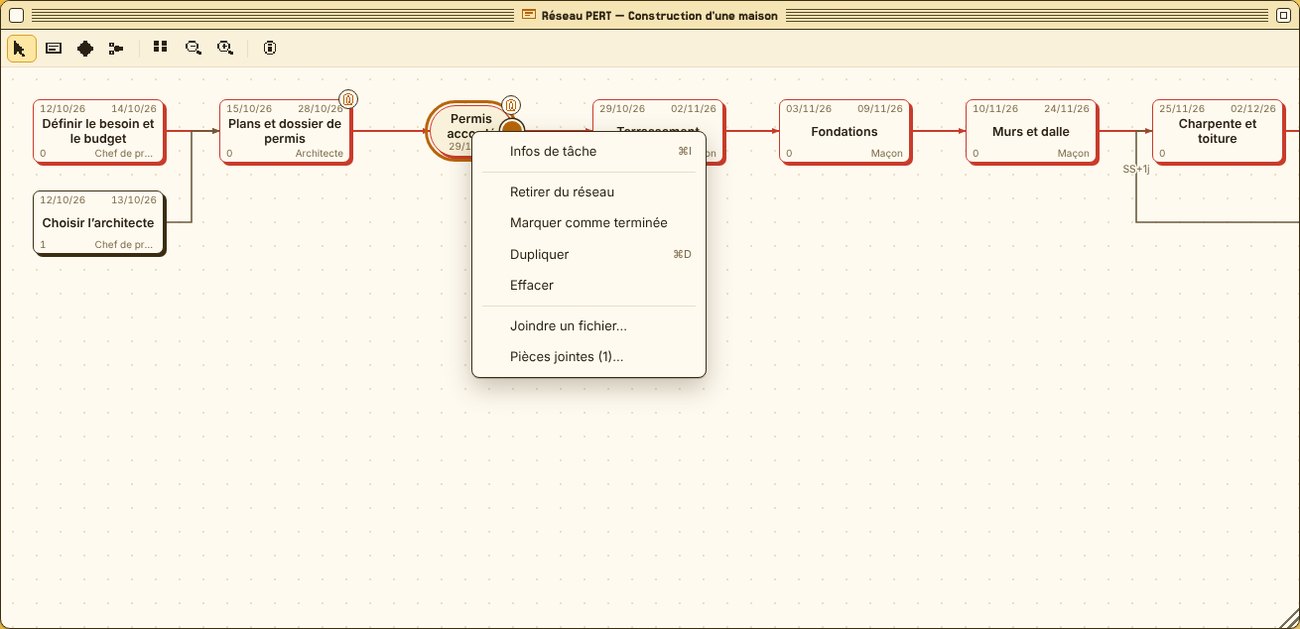Click the 28/10/26 end date

click(321, 109)
